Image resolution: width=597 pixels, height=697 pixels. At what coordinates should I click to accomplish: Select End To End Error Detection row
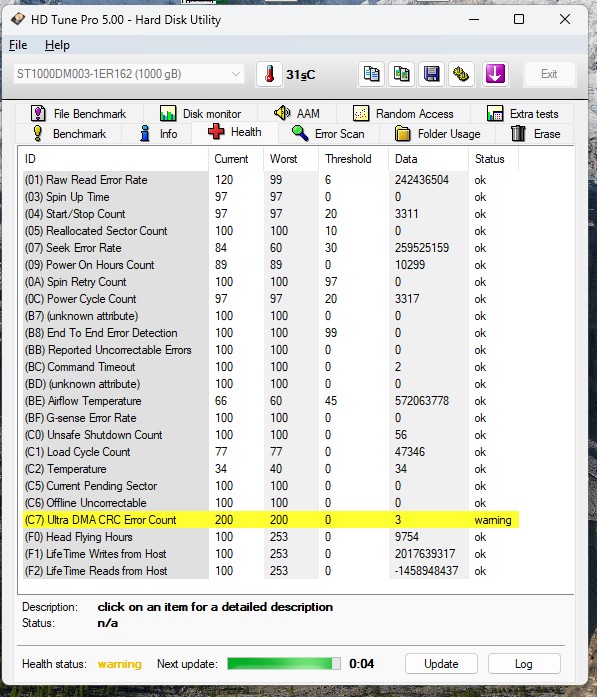click(271, 333)
